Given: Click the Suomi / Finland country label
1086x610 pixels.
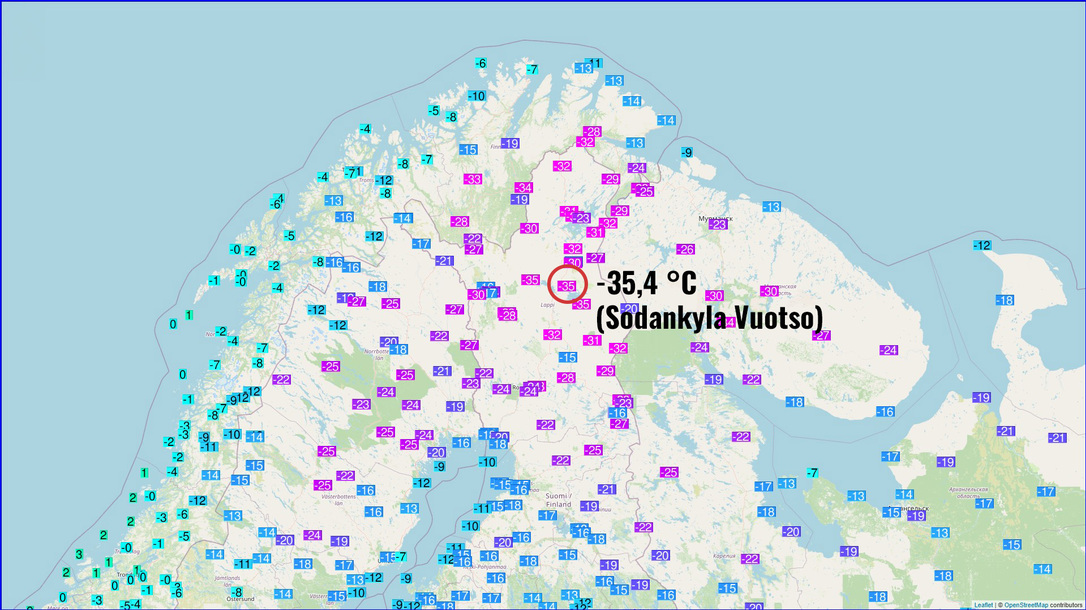Looking at the screenshot, I should pyautogui.click(x=556, y=500).
